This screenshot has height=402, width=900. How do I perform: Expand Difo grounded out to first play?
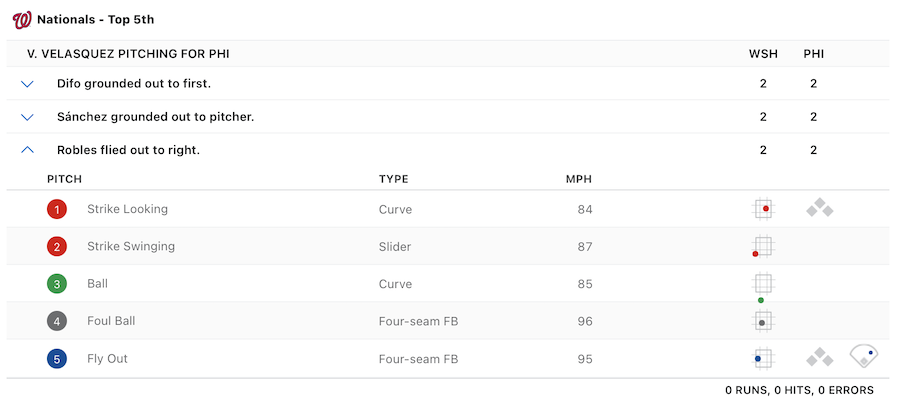27,84
